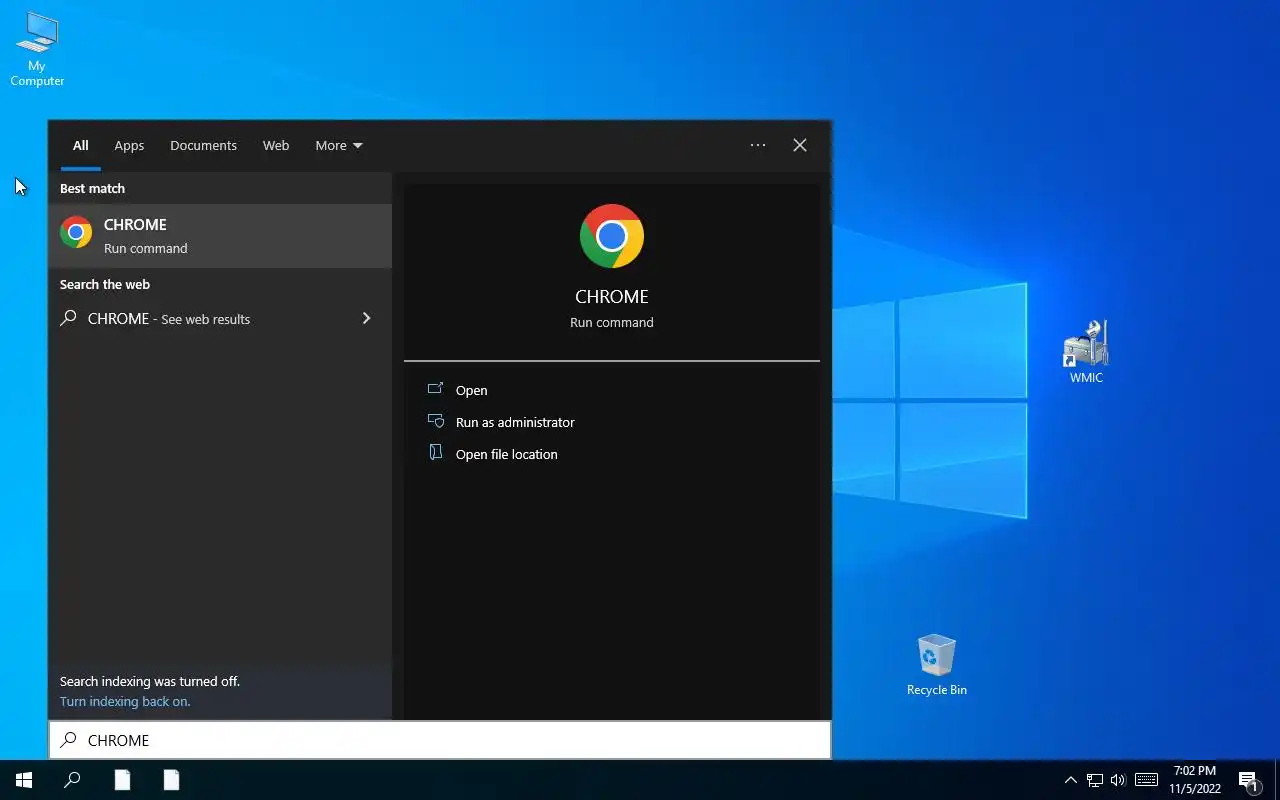
Task: Click the touch keyboard tray icon
Action: (1146, 780)
